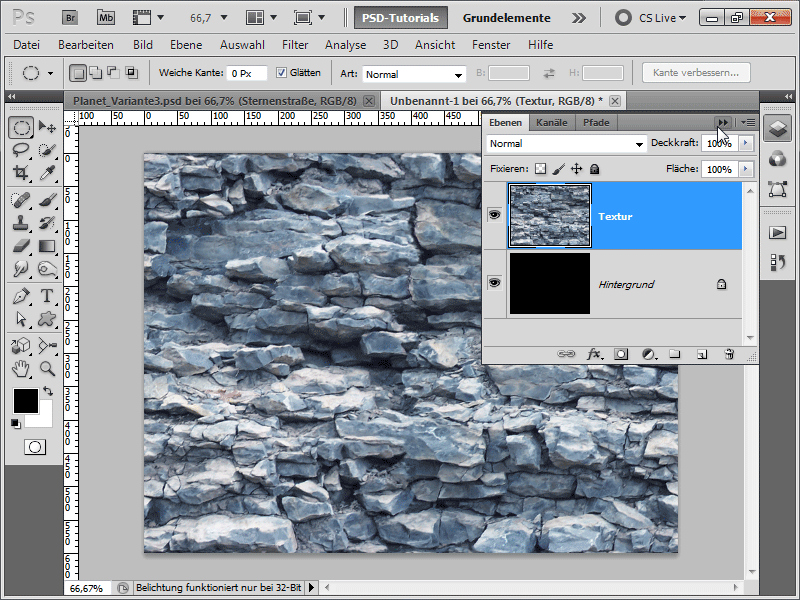This screenshot has height=600, width=800.
Task: Select the Custom Shape tool
Action: pyautogui.click(x=47, y=319)
